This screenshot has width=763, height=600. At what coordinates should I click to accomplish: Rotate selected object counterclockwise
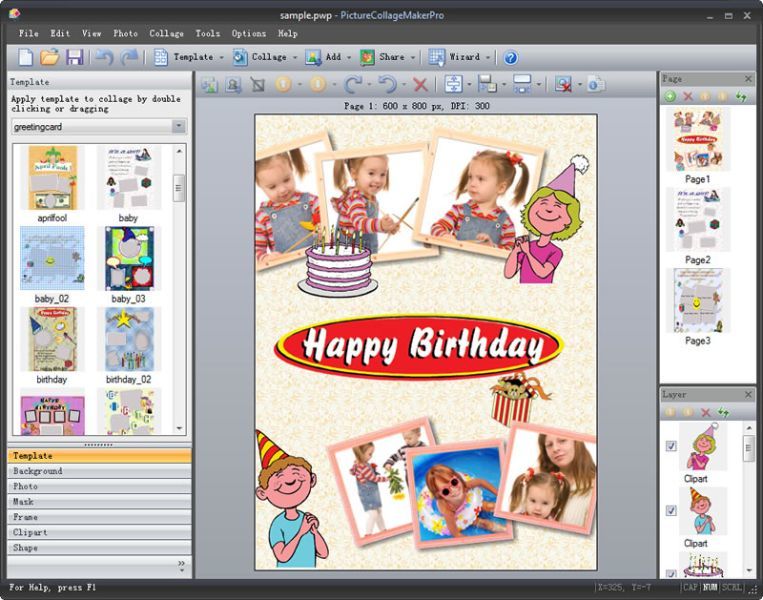387,85
